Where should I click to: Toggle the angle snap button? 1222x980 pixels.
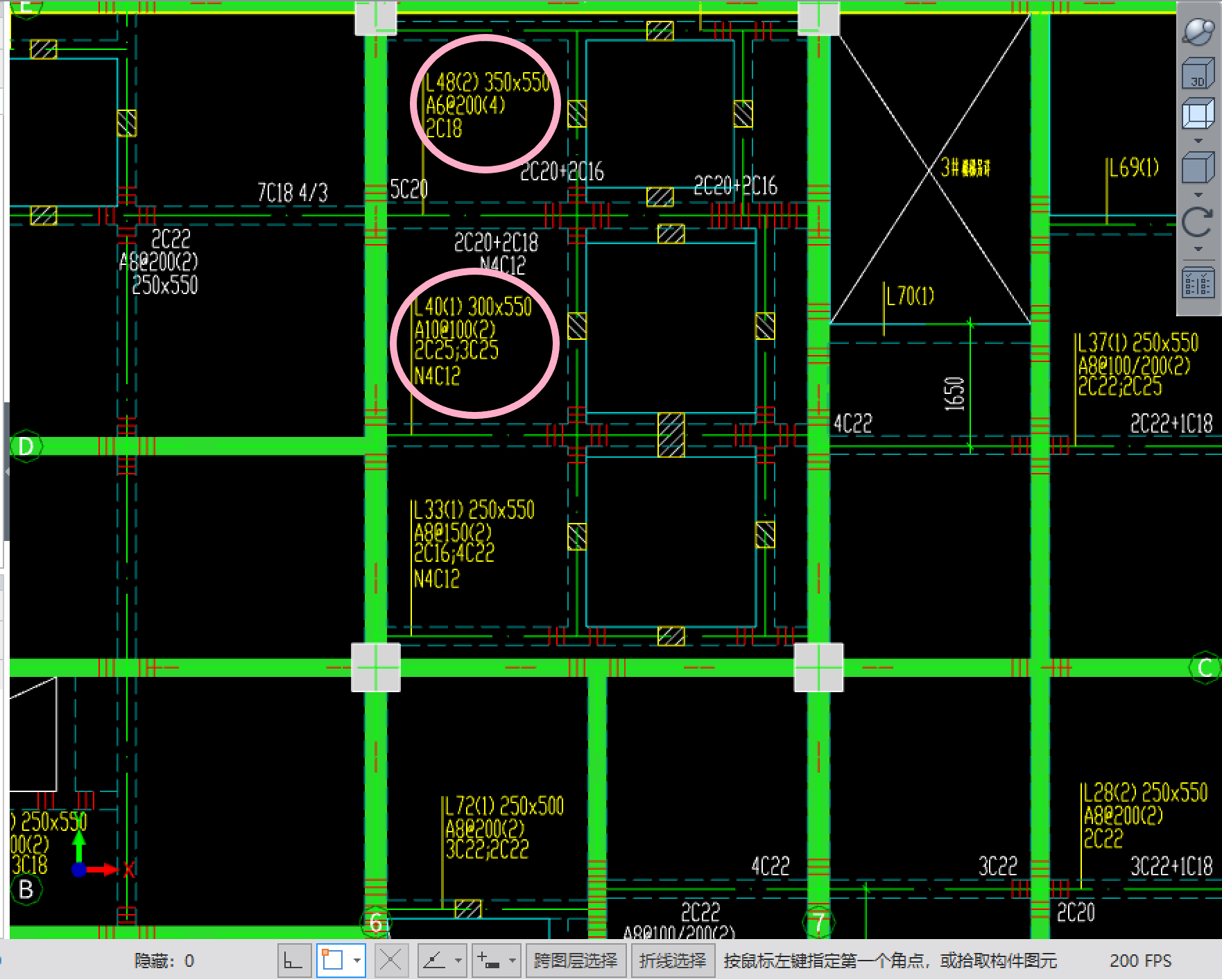click(435, 961)
